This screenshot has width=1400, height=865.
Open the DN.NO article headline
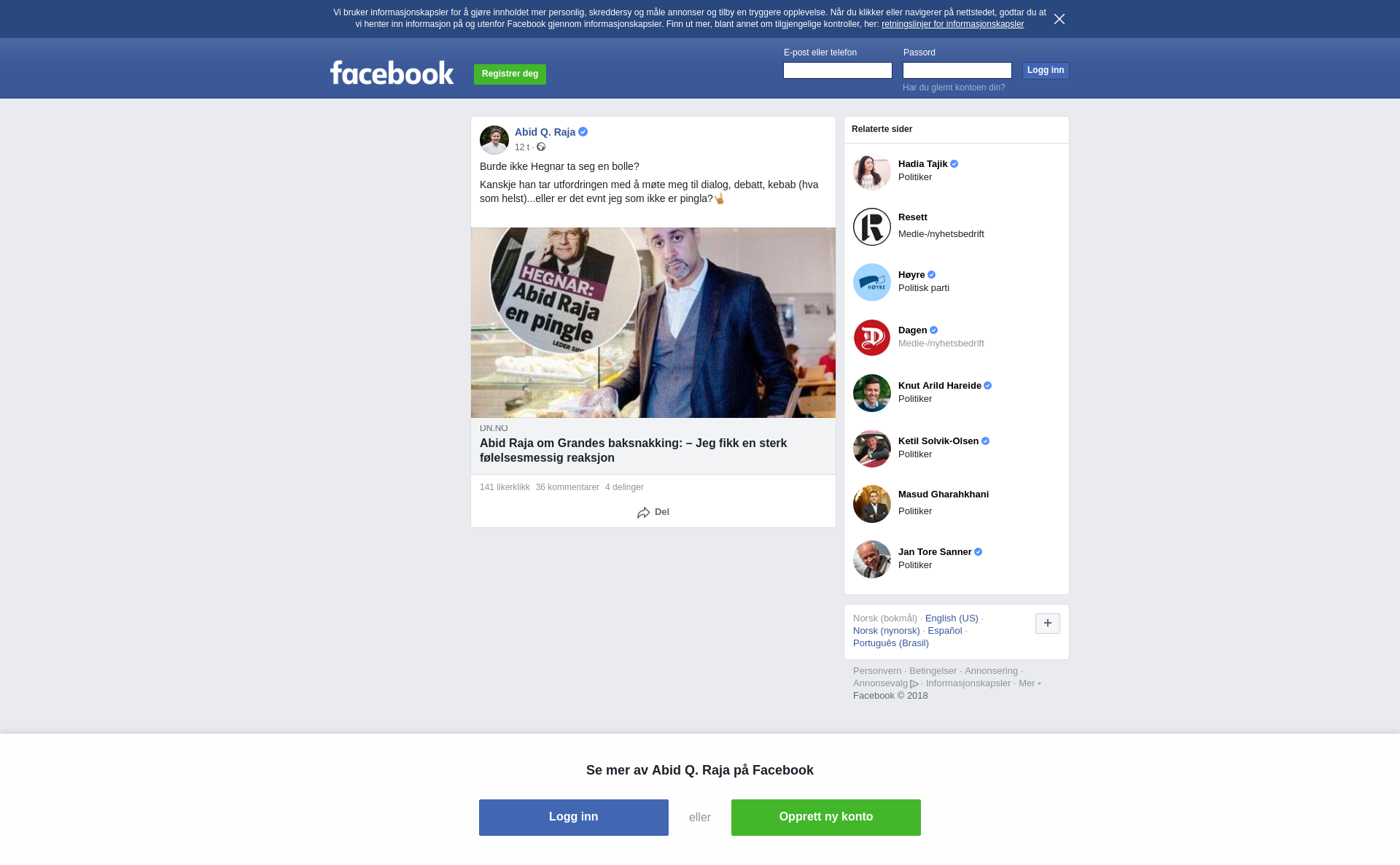pyautogui.click(x=633, y=451)
